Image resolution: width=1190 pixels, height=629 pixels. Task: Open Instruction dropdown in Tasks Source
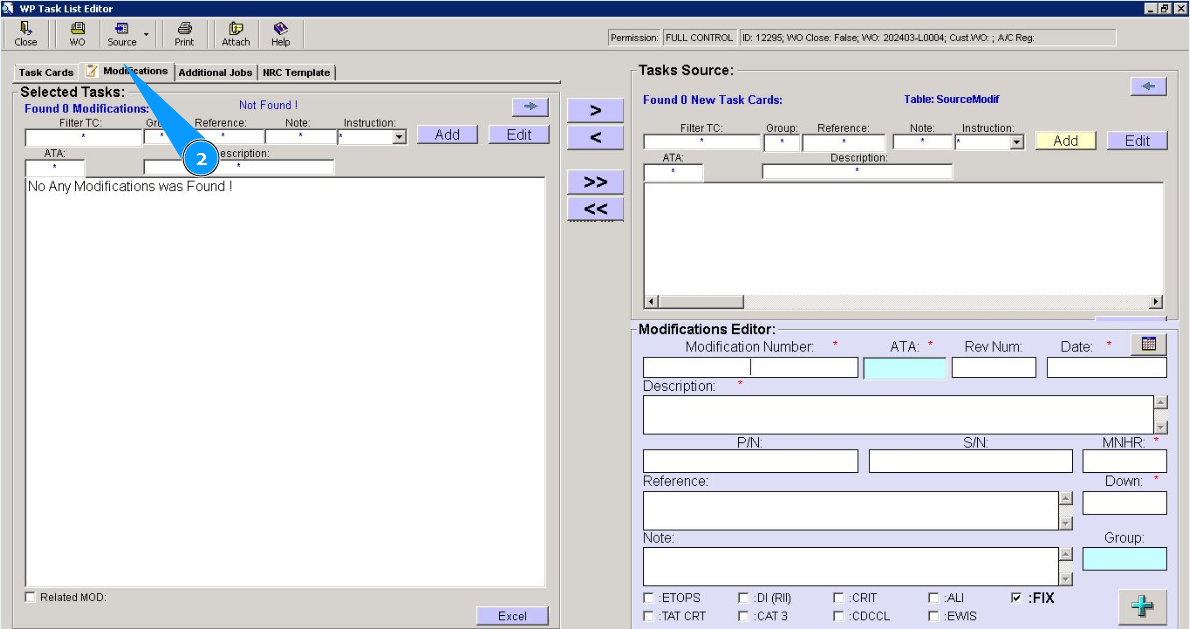[1017, 143]
